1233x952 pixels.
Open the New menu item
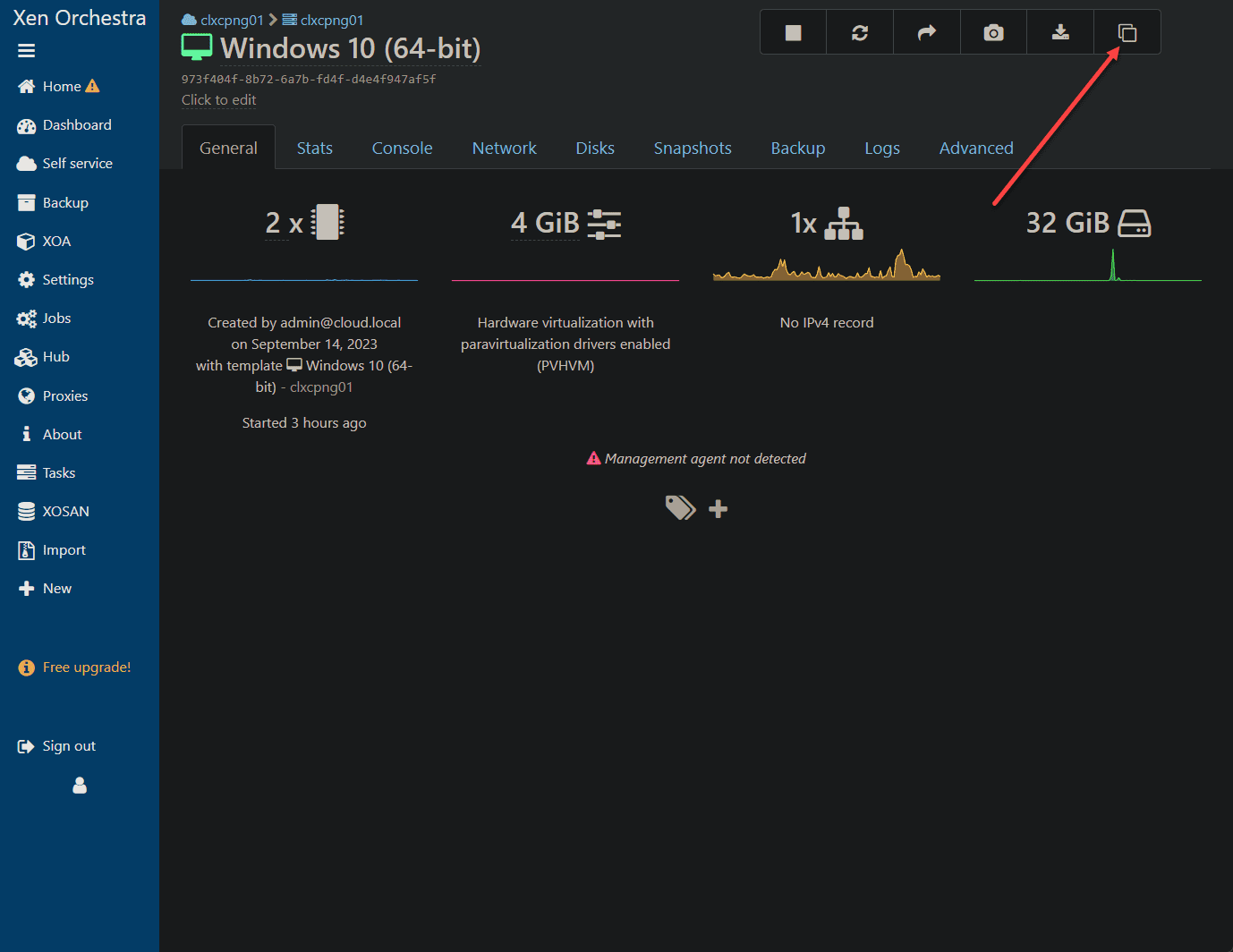45,589
